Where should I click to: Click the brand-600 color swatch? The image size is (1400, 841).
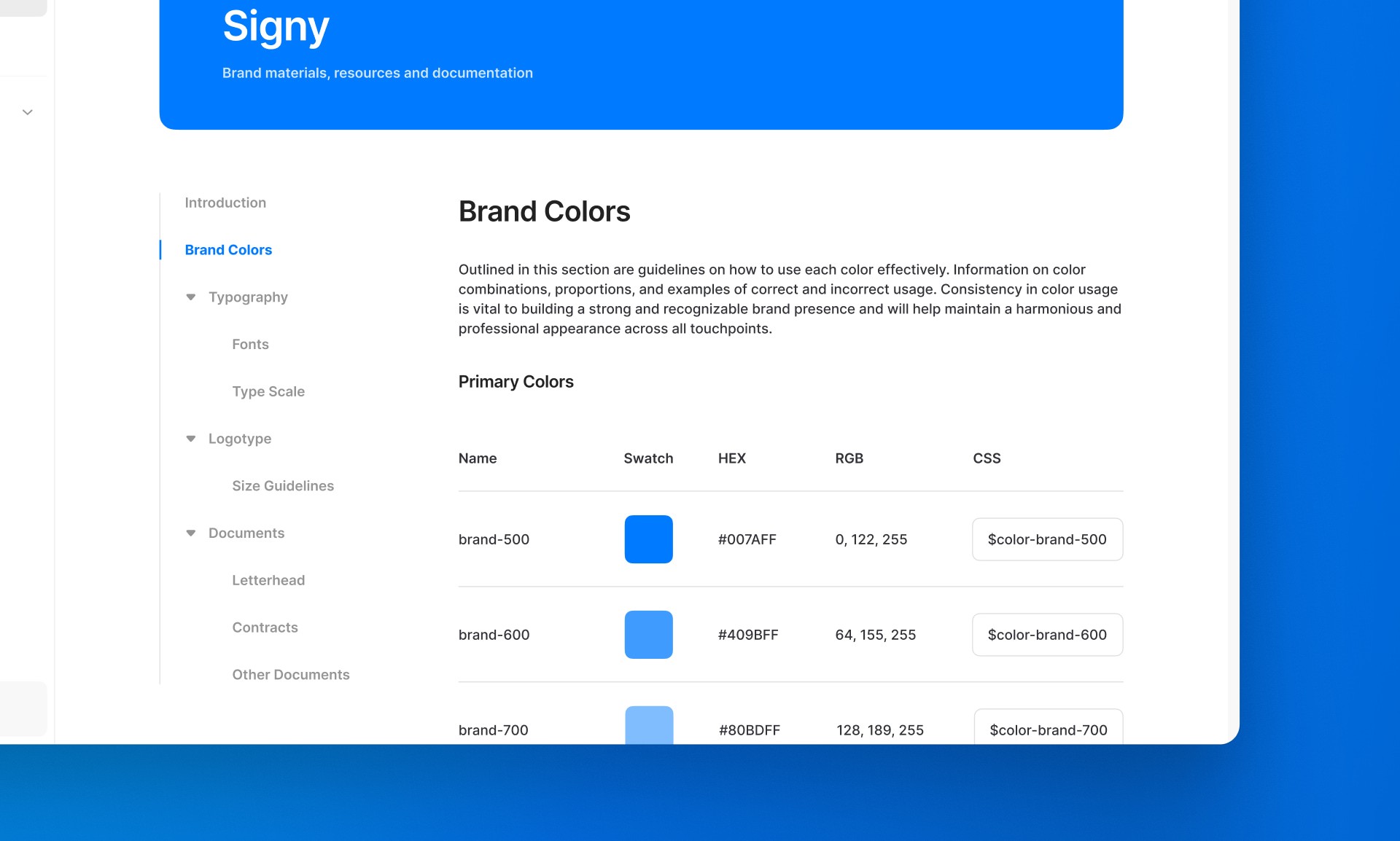point(648,635)
